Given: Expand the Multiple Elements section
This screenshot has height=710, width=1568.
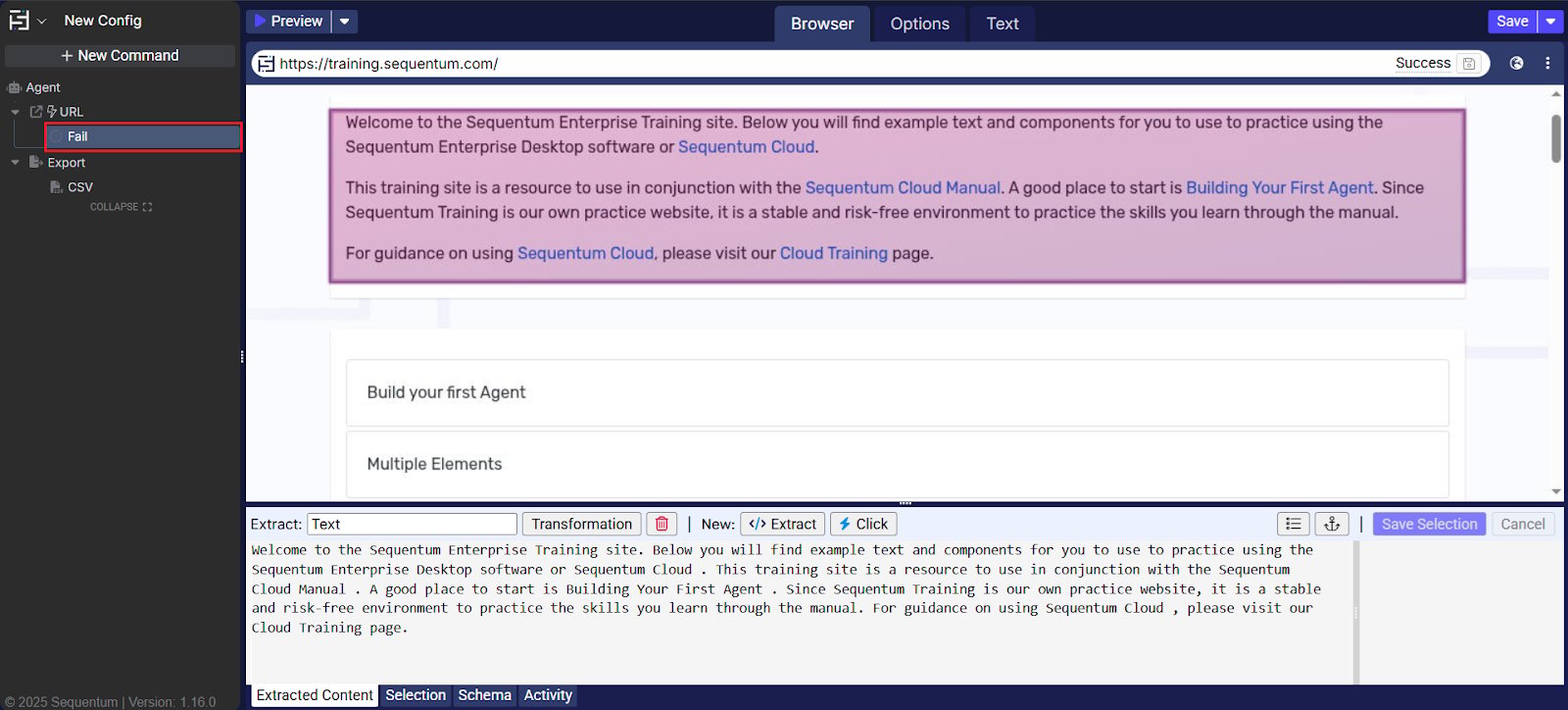Looking at the screenshot, I should 897,464.
